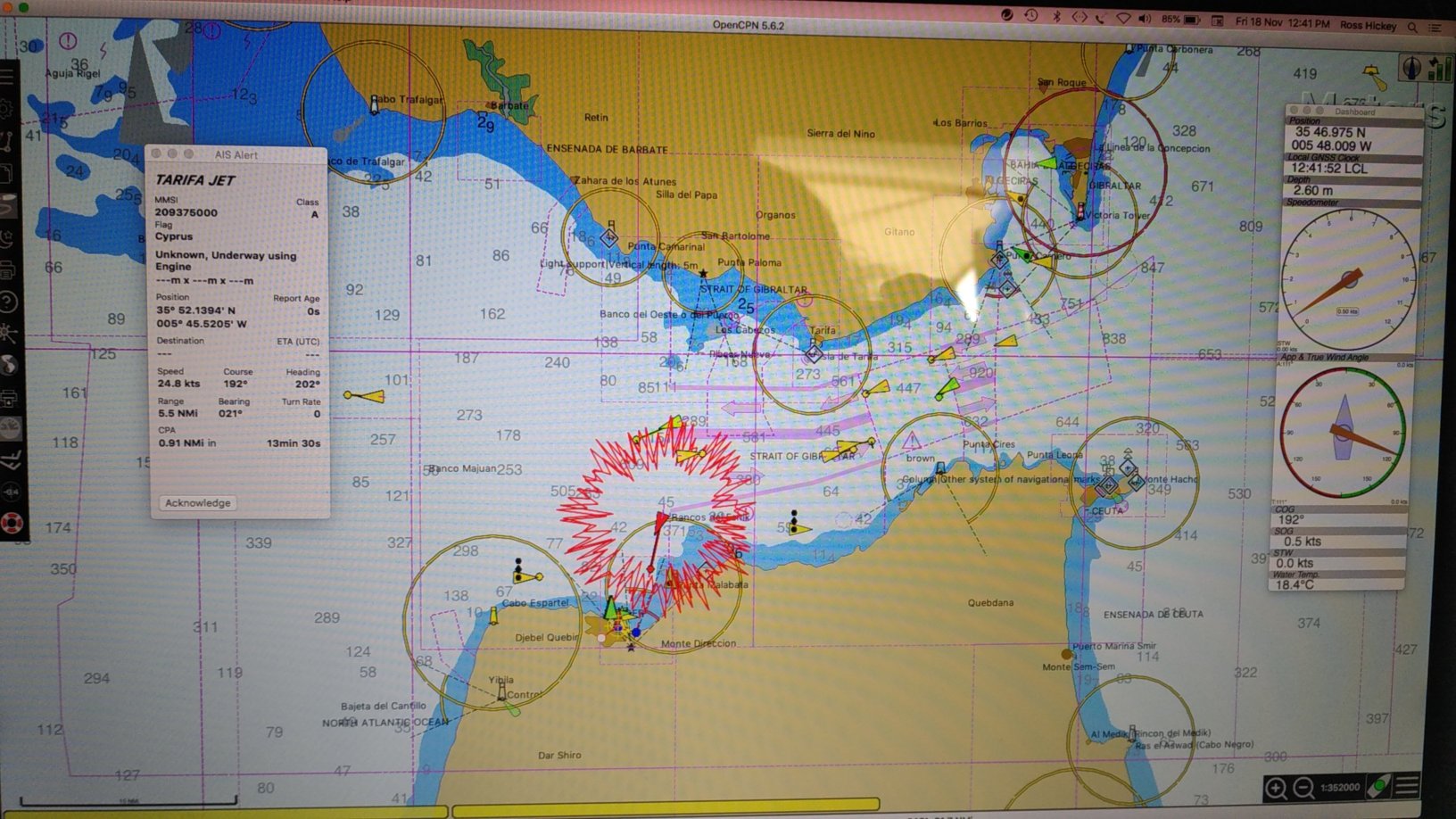Open Ross Hickey user menu
Image resolution: width=1456 pixels, height=819 pixels.
1368,25
